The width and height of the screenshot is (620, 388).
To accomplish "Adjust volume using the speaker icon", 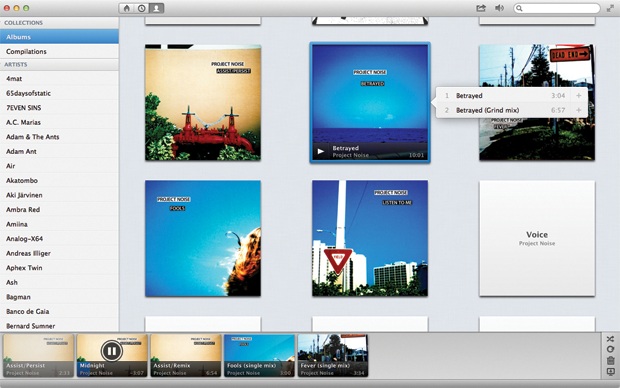I will [499, 8].
